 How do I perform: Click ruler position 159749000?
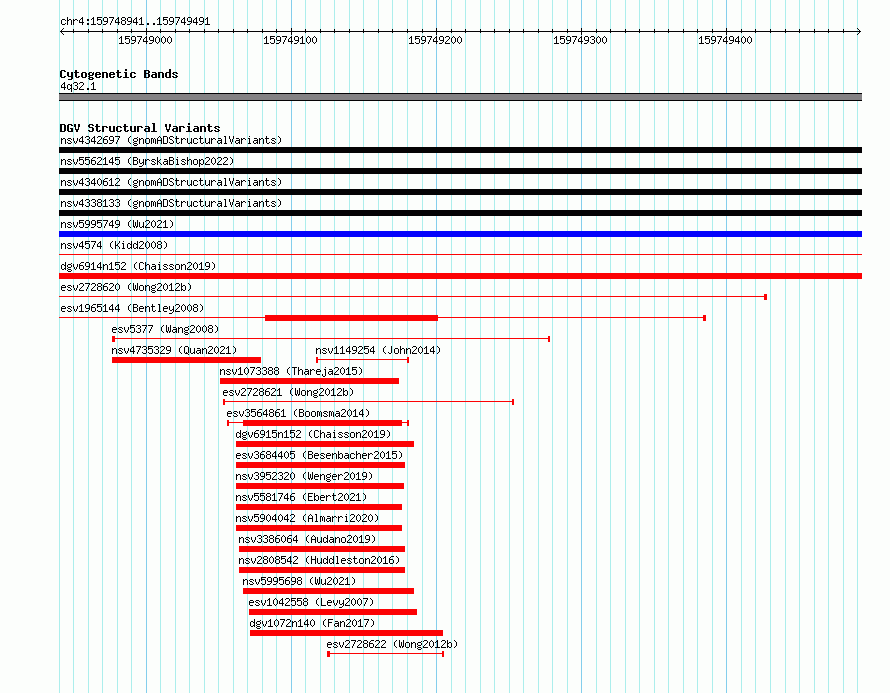145,40
